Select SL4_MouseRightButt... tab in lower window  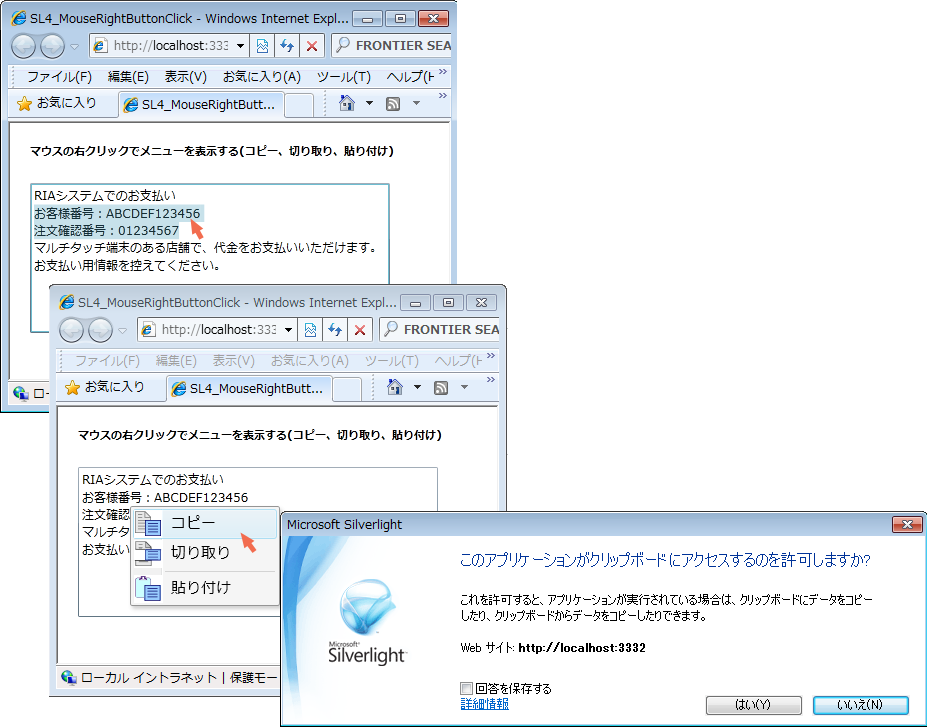coord(249,389)
